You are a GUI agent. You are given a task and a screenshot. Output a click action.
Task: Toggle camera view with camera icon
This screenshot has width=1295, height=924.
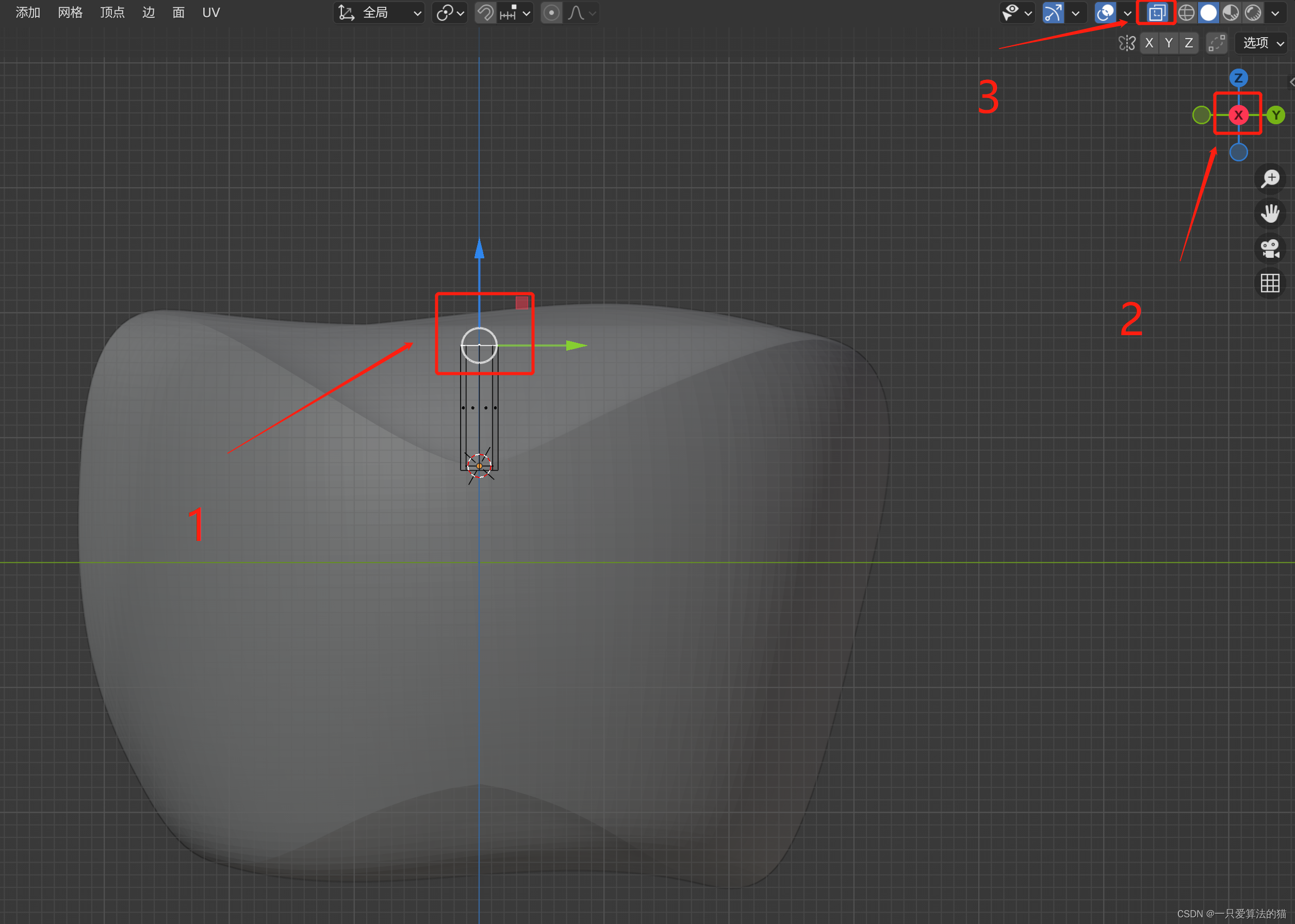click(x=1270, y=248)
